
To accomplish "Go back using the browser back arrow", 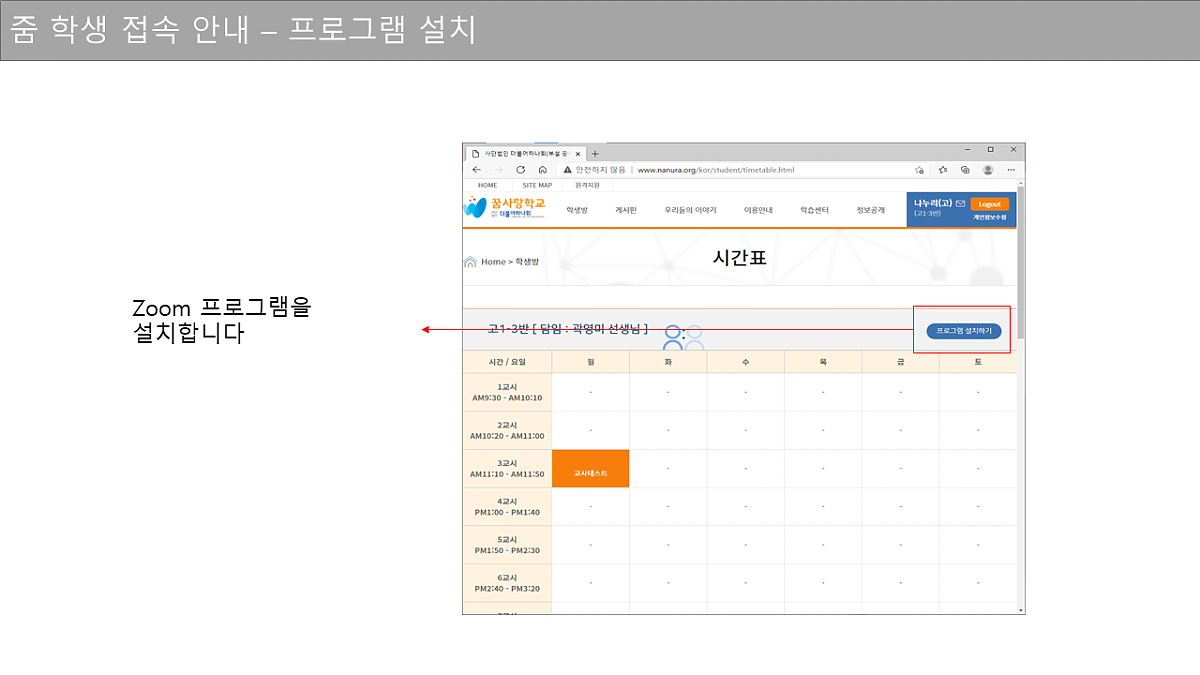I will [x=476, y=170].
